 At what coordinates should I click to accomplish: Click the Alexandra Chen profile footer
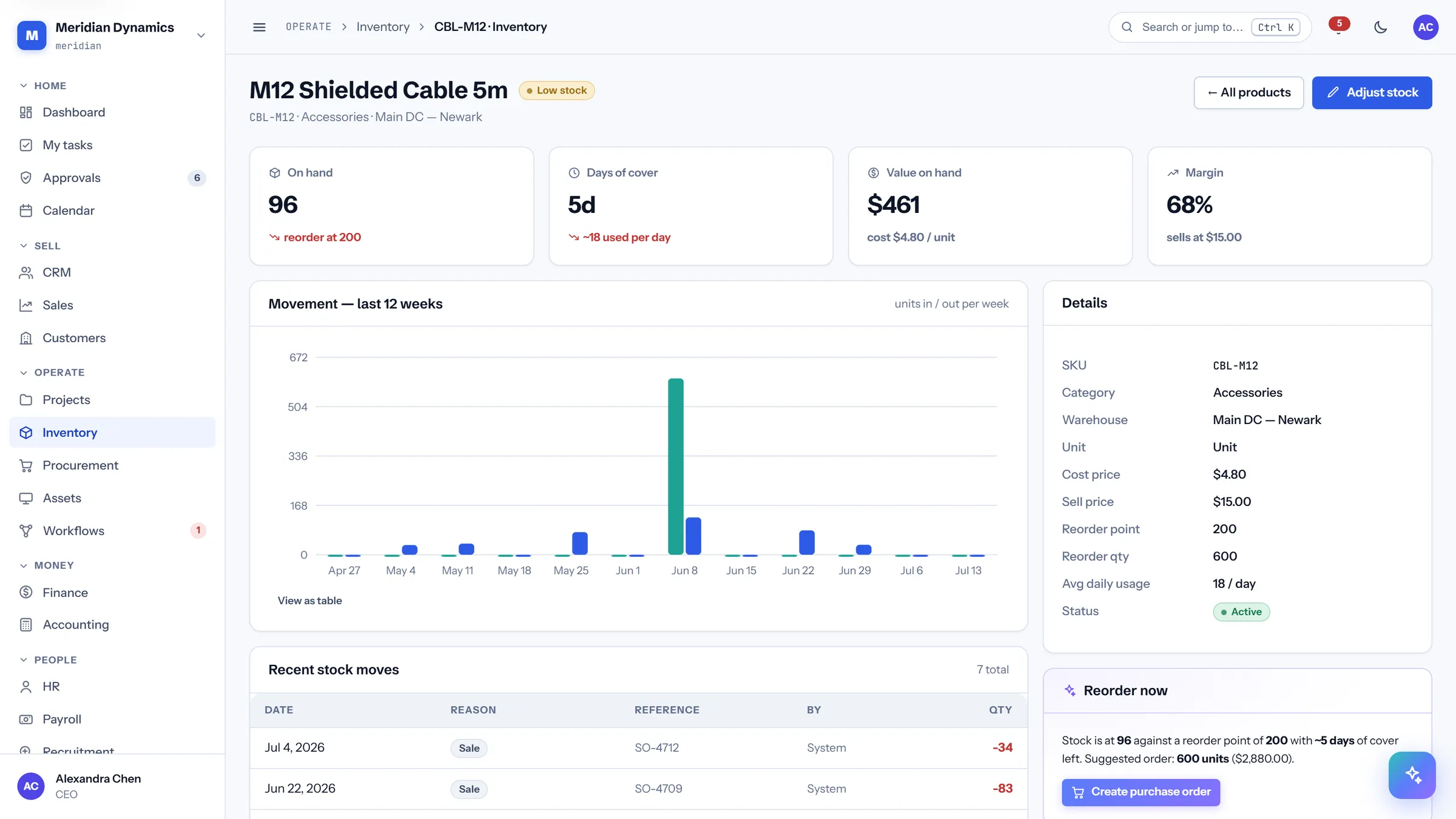[x=112, y=786]
